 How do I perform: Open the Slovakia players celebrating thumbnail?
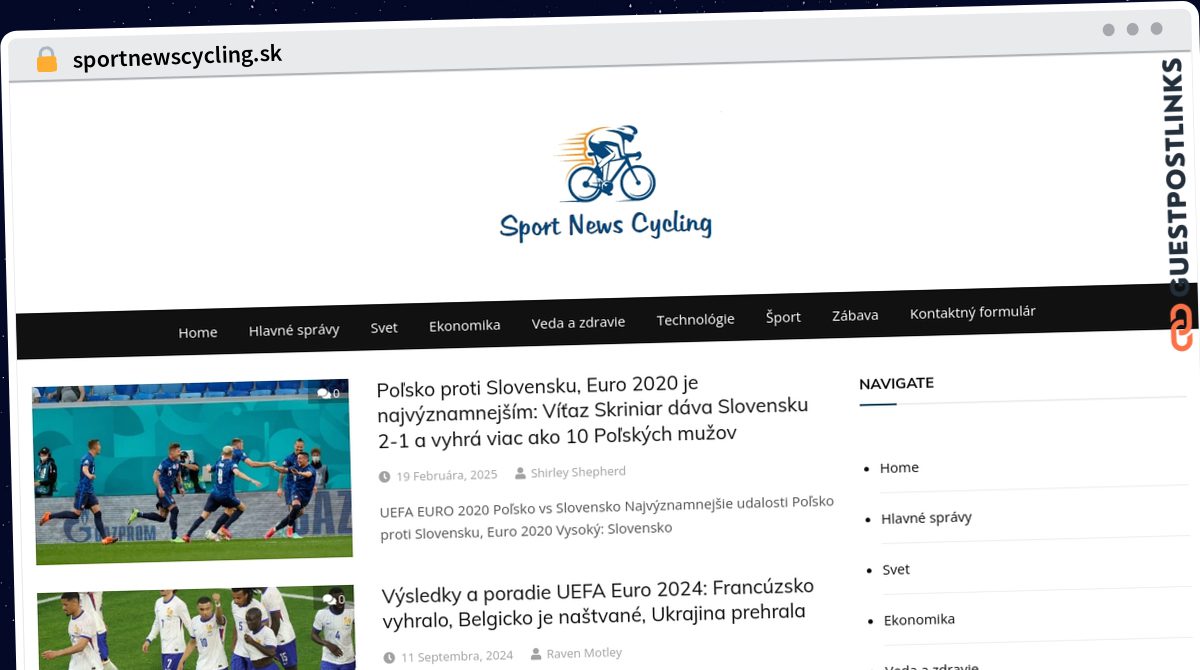192,472
